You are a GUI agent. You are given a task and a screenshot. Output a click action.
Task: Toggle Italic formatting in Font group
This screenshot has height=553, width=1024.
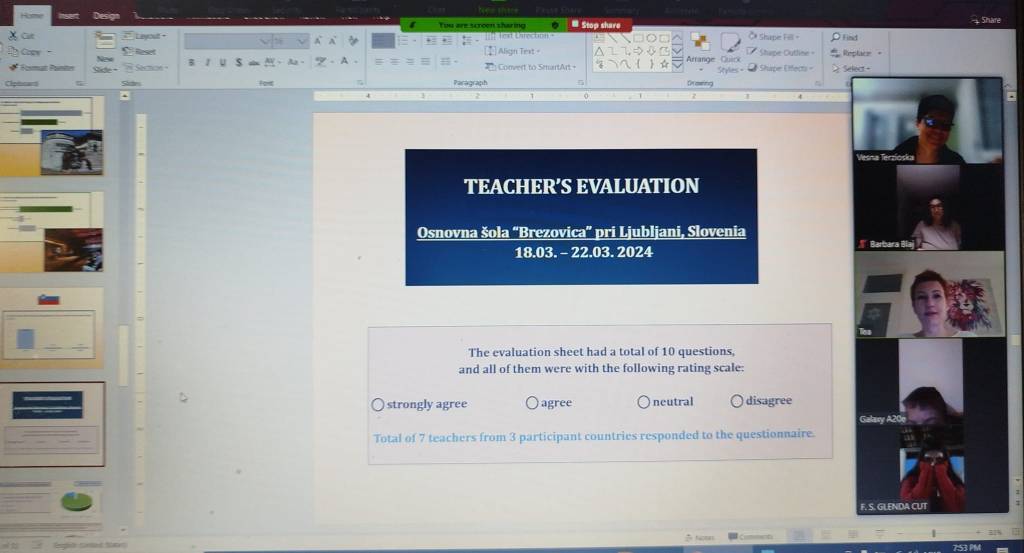[207, 62]
